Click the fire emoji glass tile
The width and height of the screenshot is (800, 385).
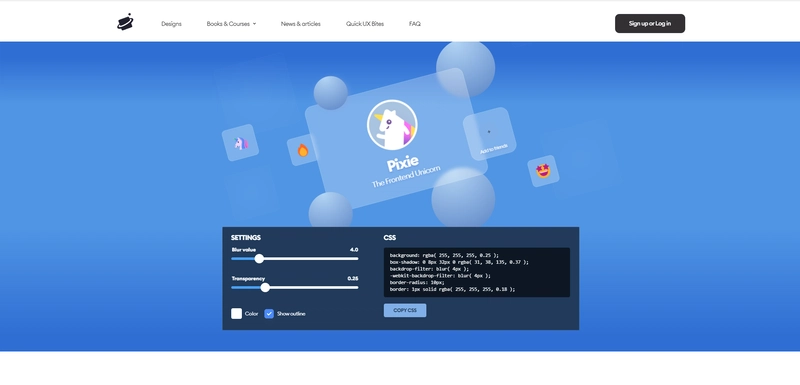(303, 150)
